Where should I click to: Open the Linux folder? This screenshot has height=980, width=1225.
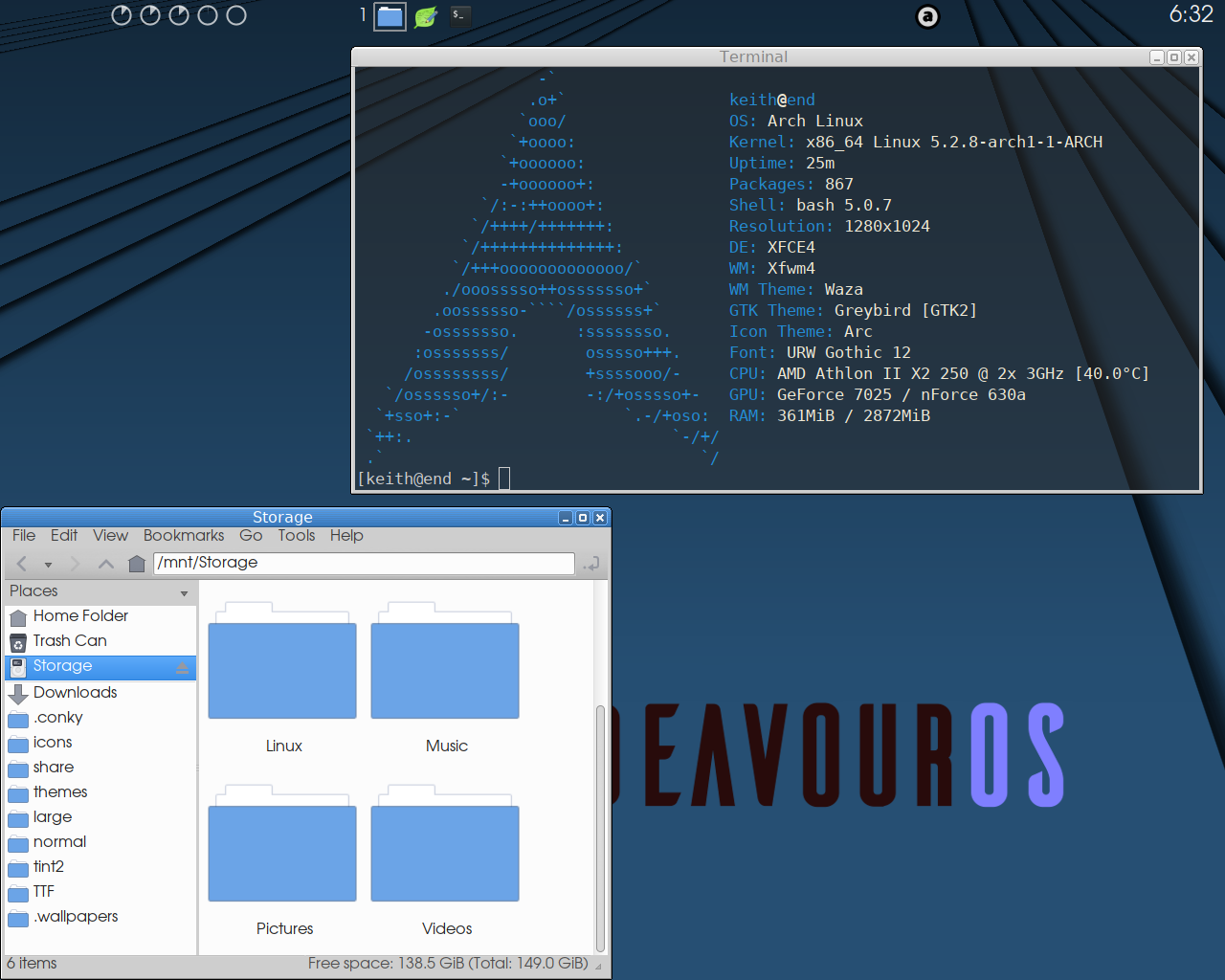[283, 679]
